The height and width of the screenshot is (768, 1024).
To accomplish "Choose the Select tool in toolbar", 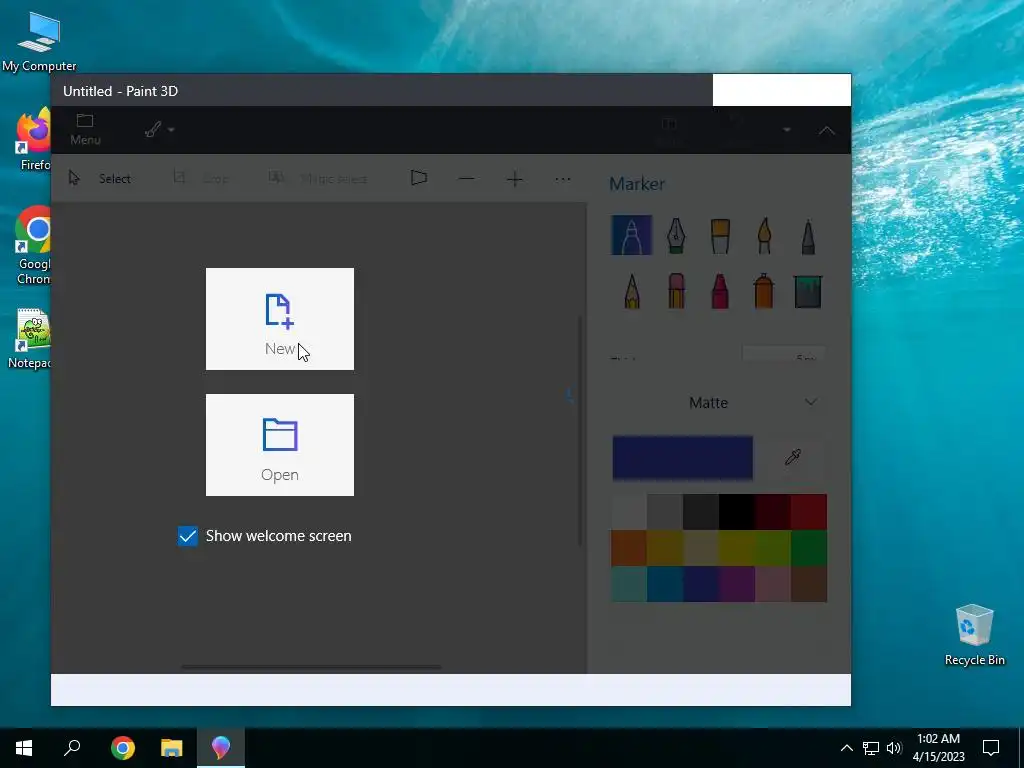I will (100, 178).
